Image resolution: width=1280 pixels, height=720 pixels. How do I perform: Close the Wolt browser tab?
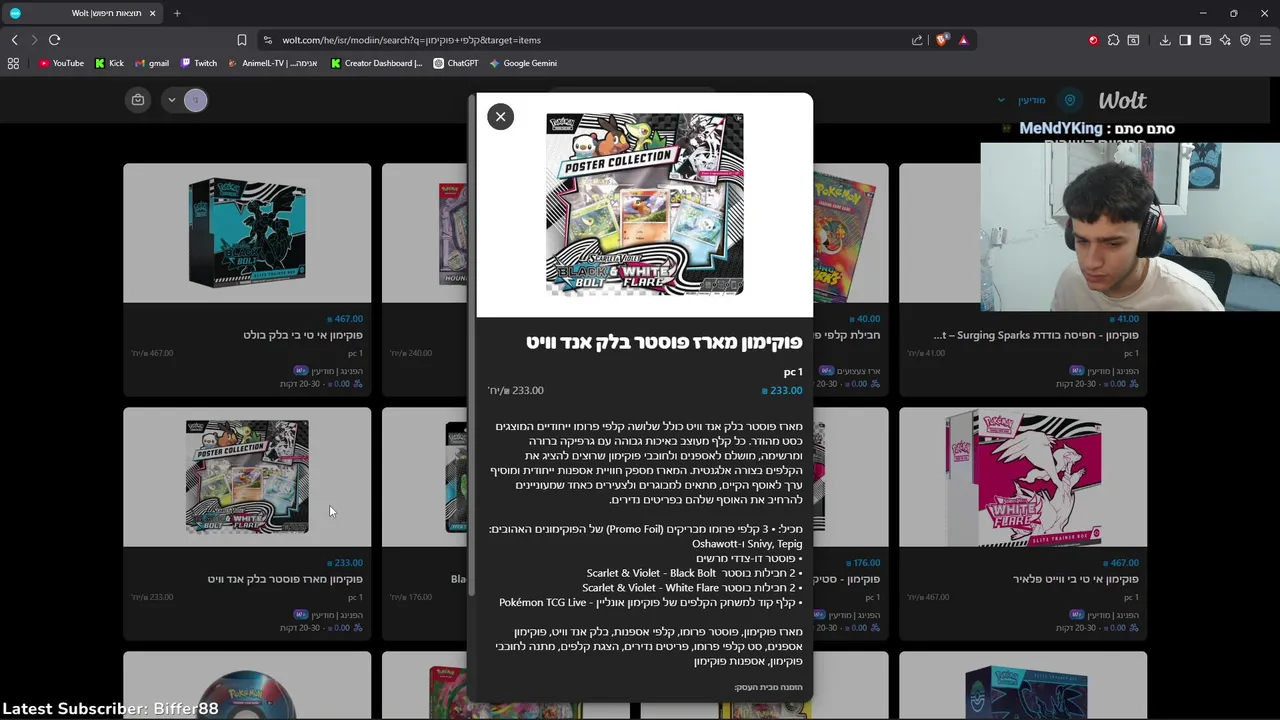tap(152, 13)
